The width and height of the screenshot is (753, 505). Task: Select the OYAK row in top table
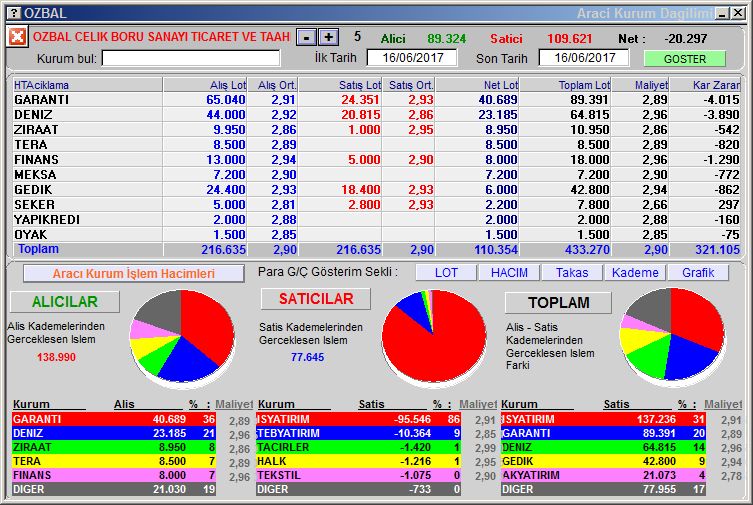pos(376,234)
